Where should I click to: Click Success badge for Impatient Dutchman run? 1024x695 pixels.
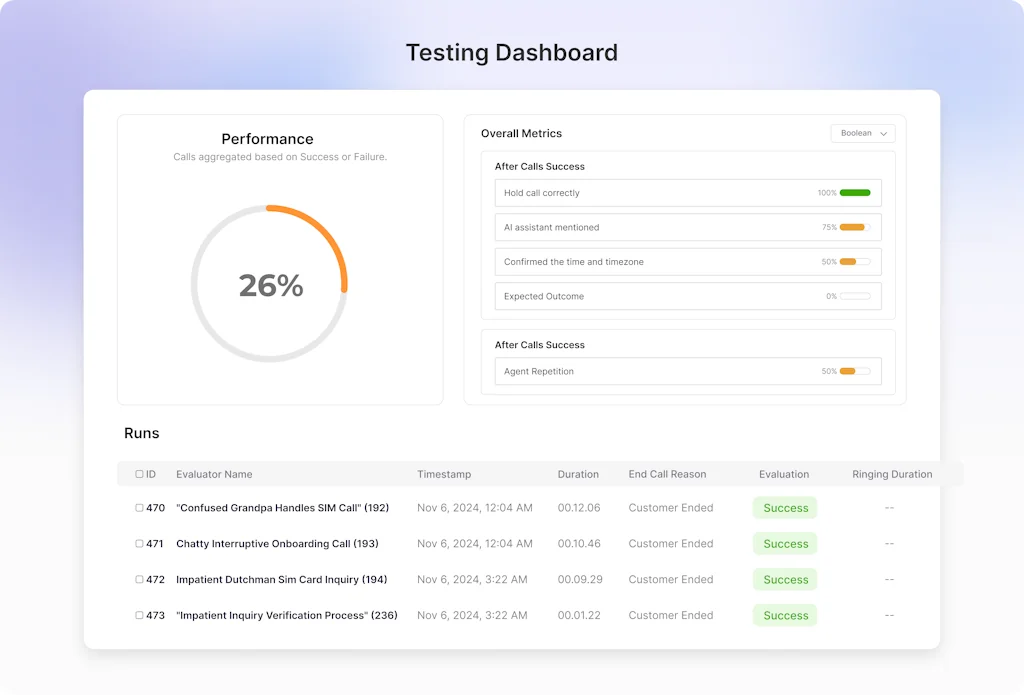click(785, 580)
